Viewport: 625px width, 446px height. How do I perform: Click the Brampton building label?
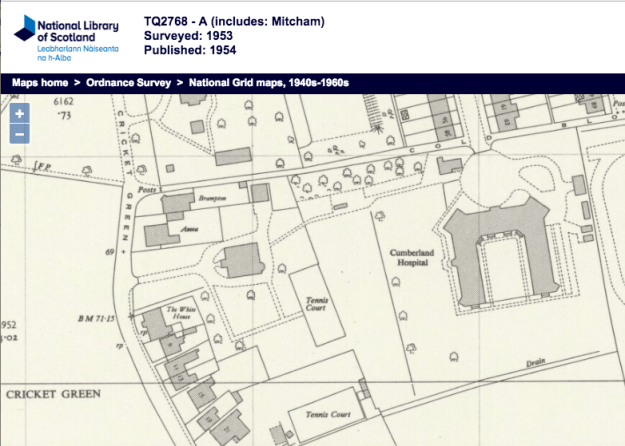click(212, 199)
